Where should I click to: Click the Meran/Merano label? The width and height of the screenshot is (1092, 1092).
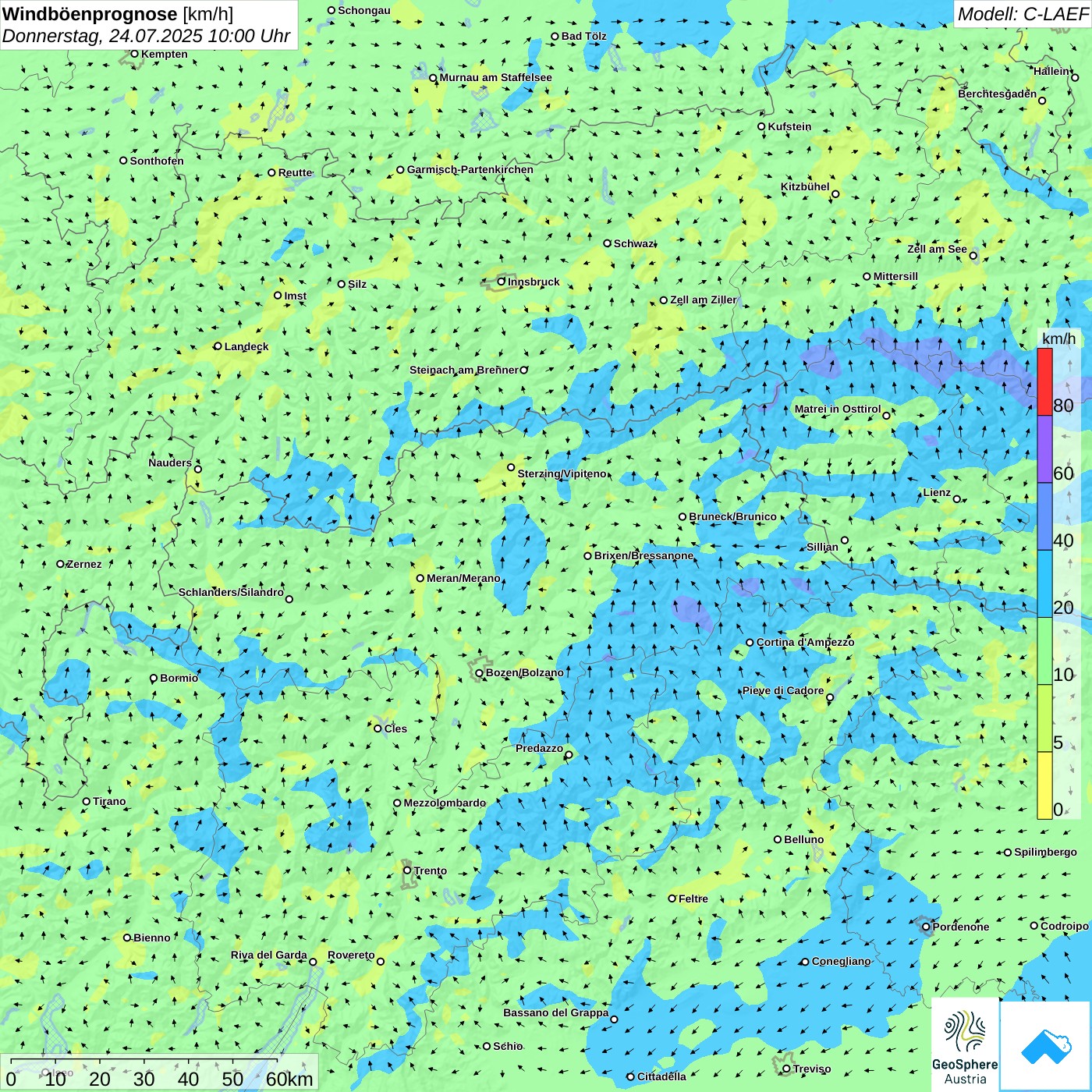(x=464, y=578)
